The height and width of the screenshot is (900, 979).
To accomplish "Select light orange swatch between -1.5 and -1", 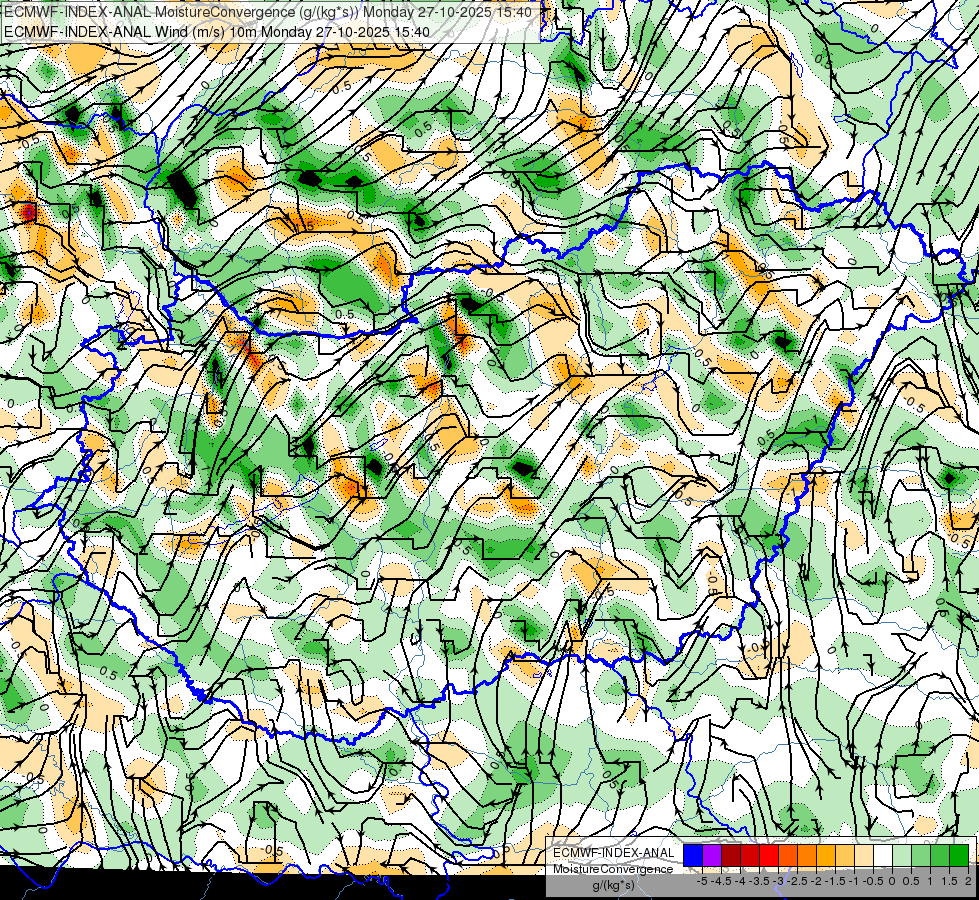I will [845, 856].
